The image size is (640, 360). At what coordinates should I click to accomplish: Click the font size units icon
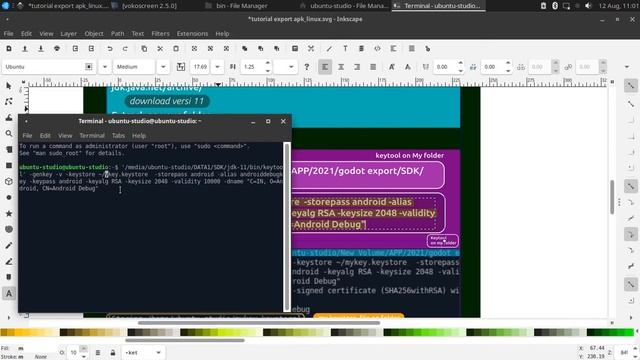pyautogui.click(x=181, y=67)
